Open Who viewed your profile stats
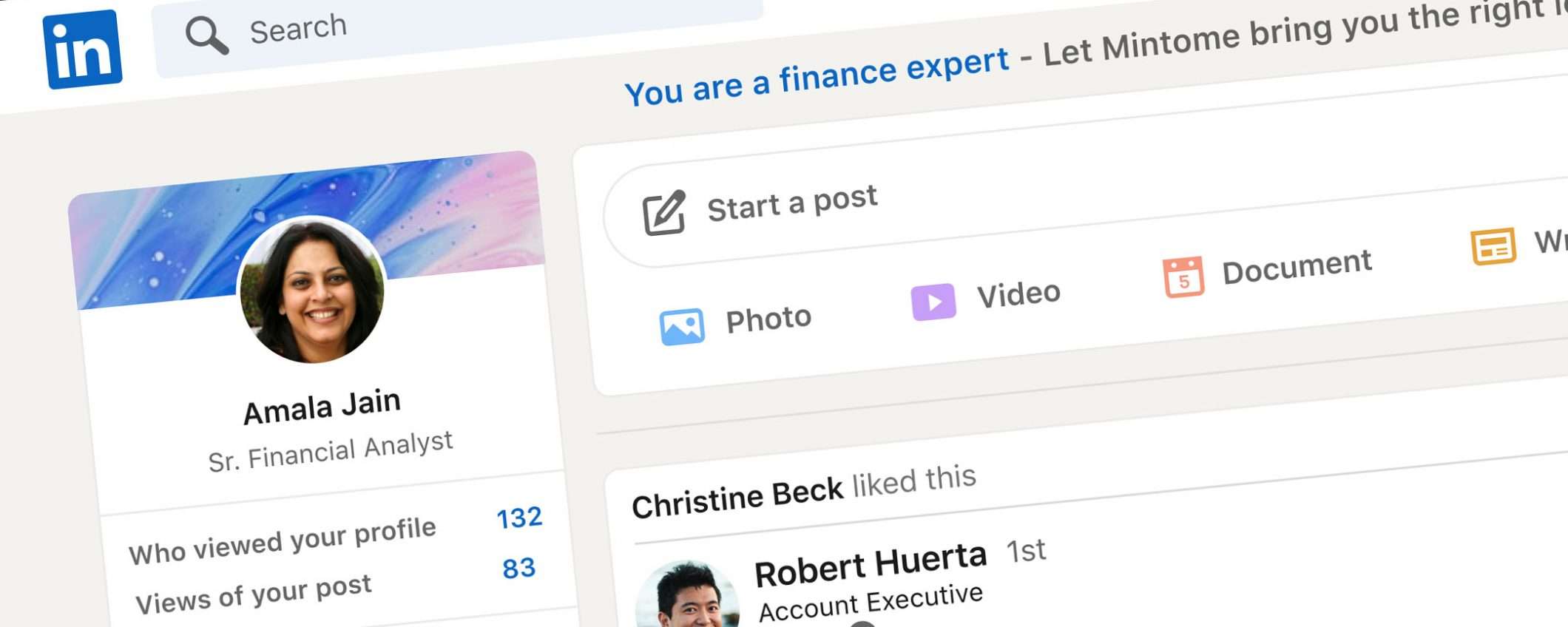This screenshot has height=627, width=1568. click(282, 541)
